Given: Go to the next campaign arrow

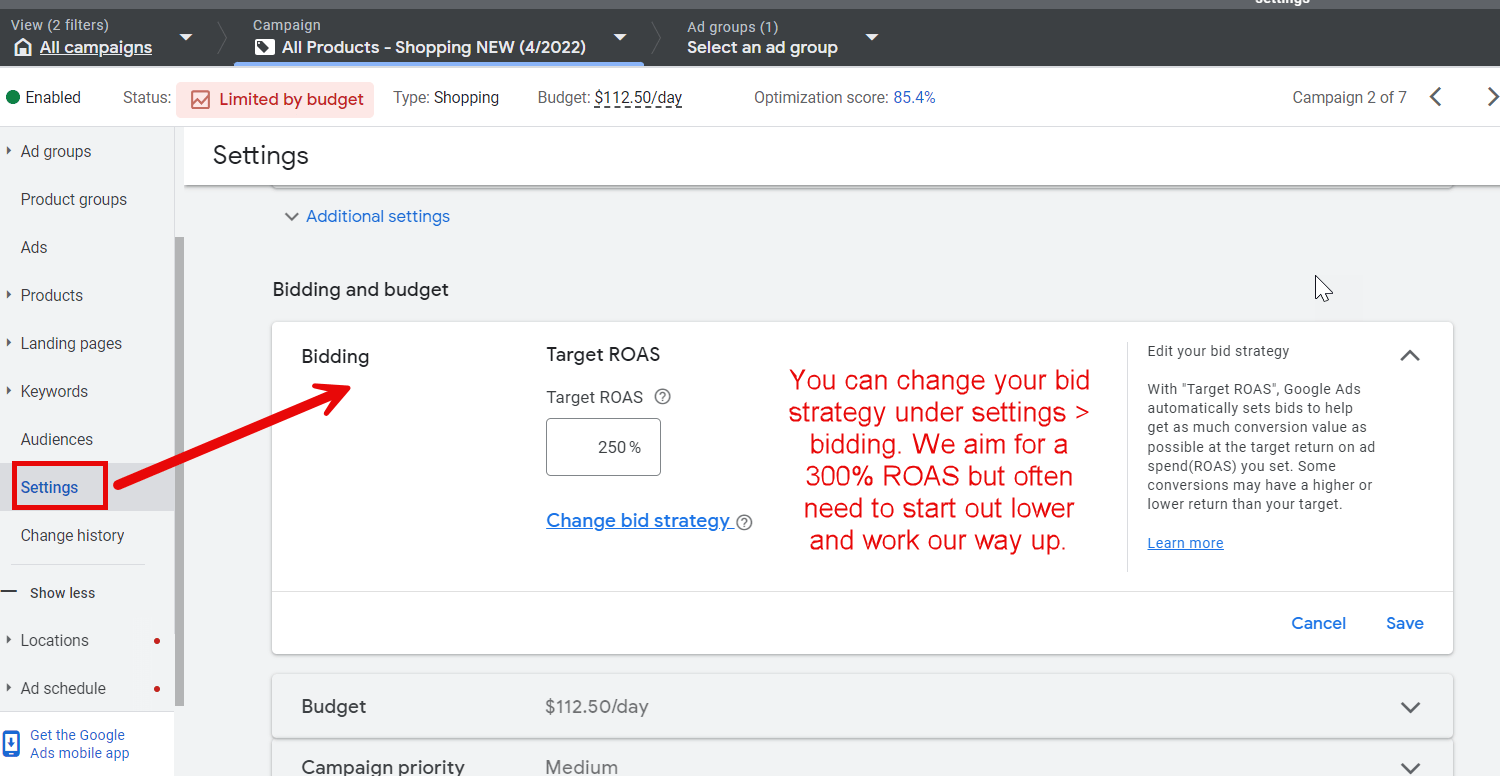Looking at the screenshot, I should point(1491,97).
